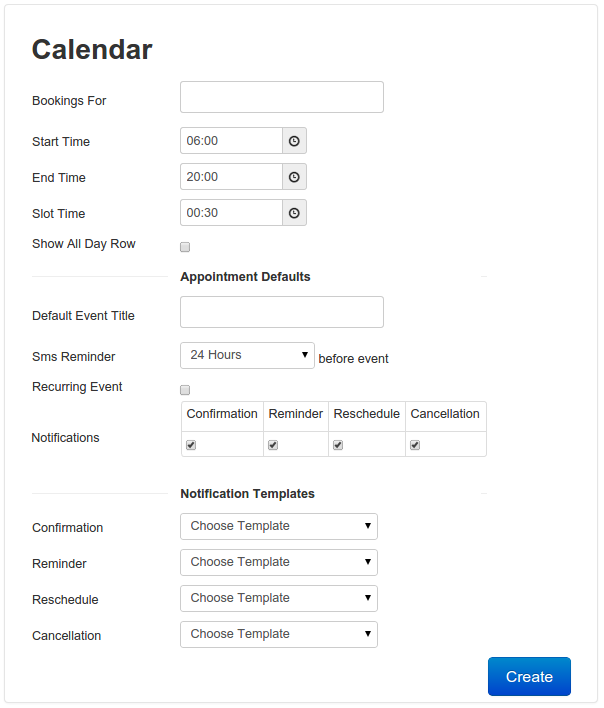Click the Bookings For label
The height and width of the screenshot is (708, 604).
[x=69, y=101]
